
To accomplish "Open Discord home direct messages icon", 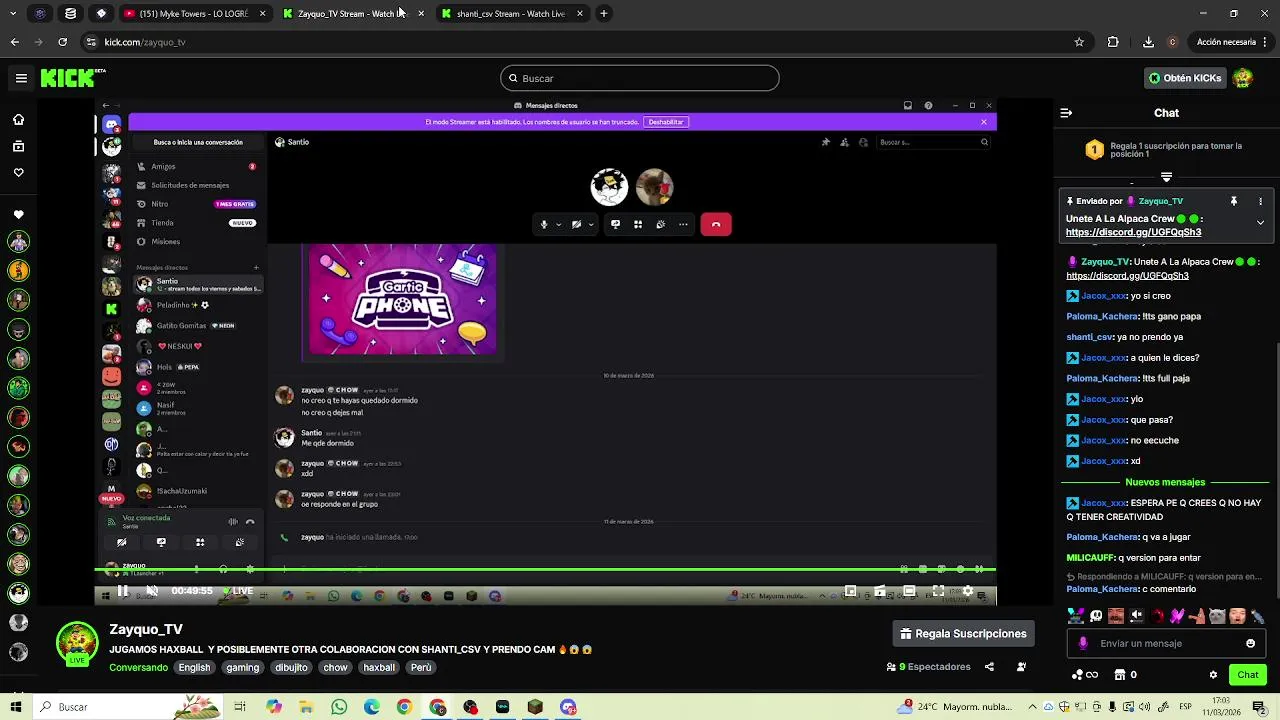I will [x=111, y=124].
